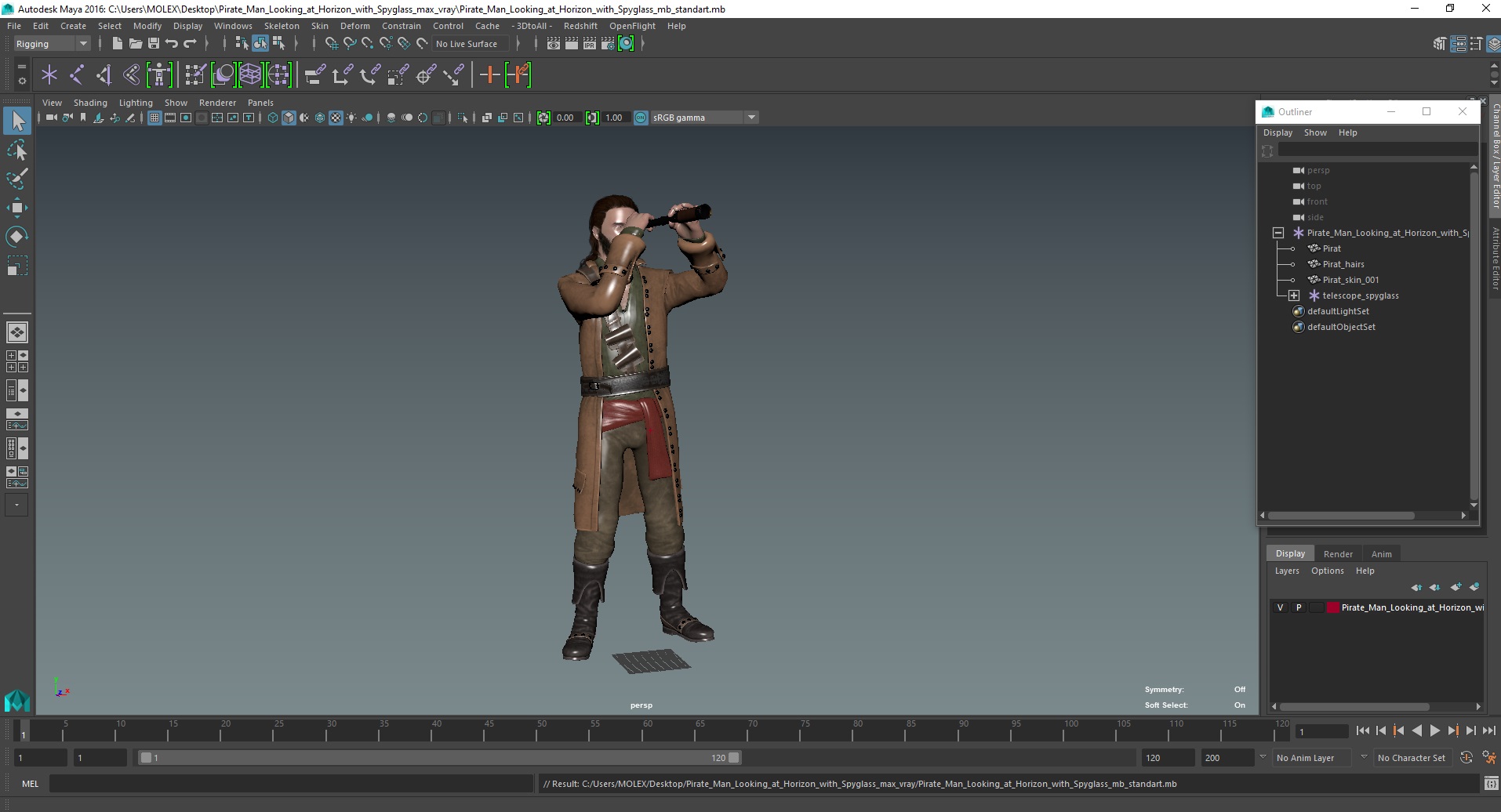Click the Open Scene folder icon
1501x812 pixels.
coord(135,44)
